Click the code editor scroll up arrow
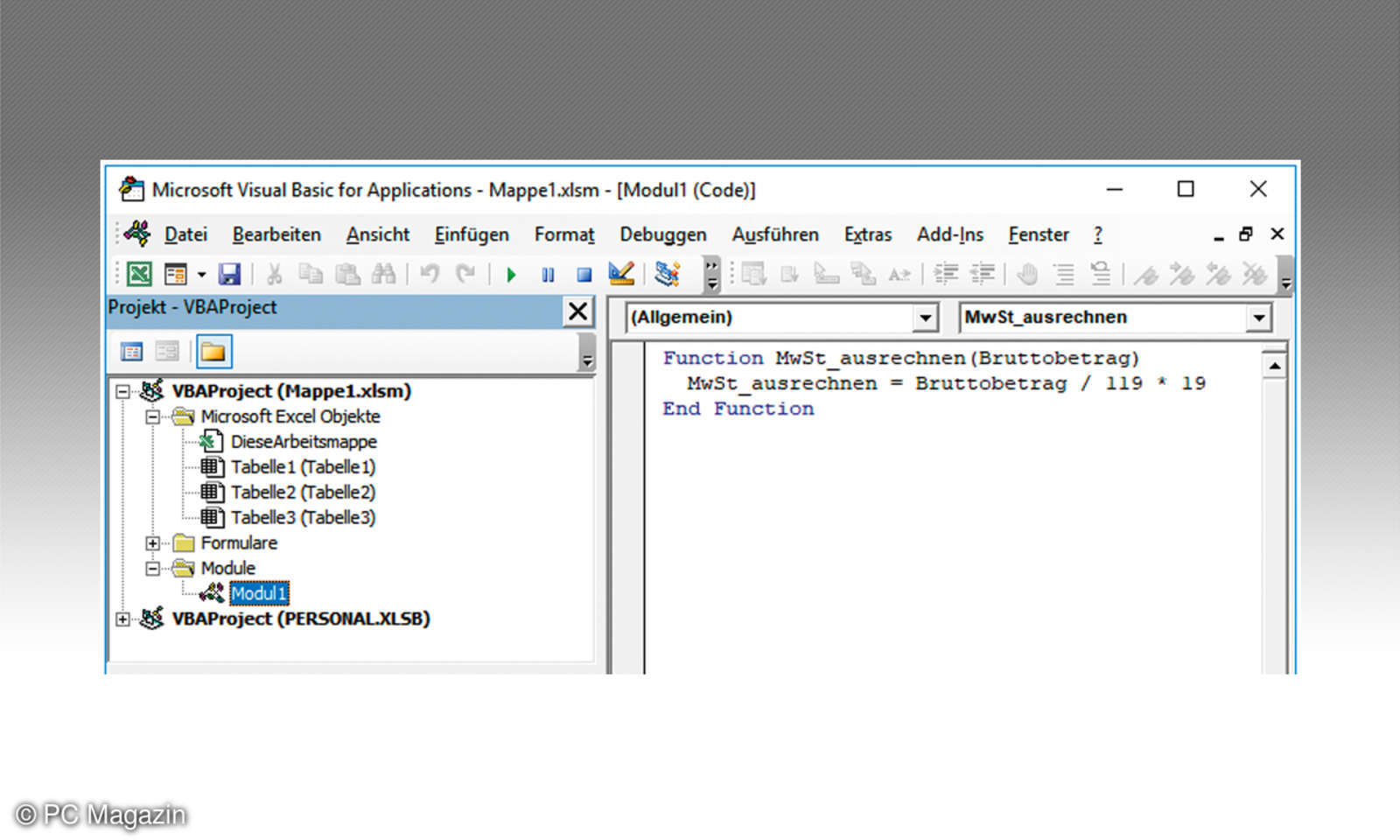 (1275, 366)
